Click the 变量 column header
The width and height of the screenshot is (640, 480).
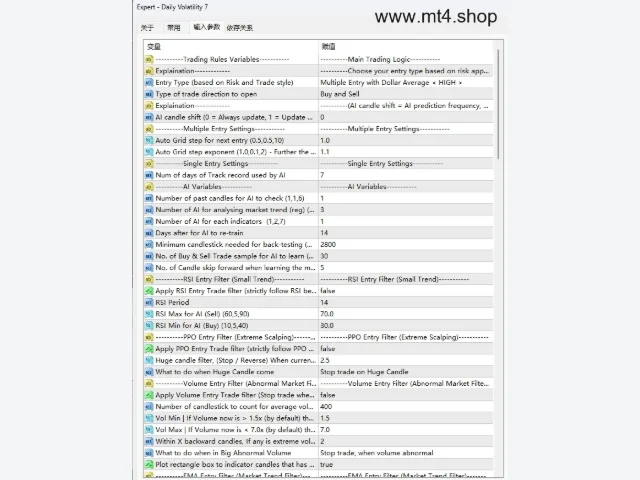click(154, 47)
